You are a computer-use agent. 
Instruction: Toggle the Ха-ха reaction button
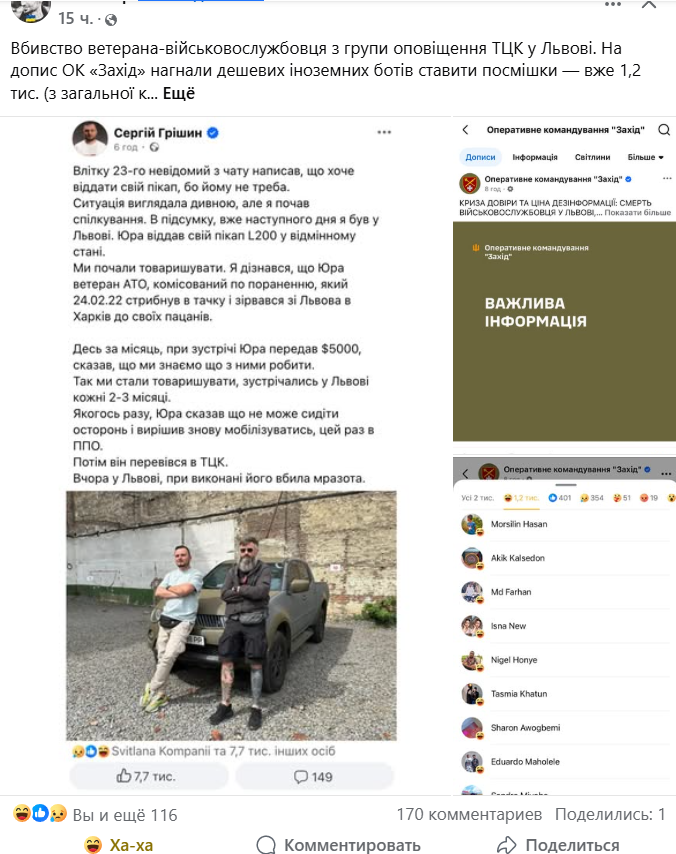click(x=119, y=845)
